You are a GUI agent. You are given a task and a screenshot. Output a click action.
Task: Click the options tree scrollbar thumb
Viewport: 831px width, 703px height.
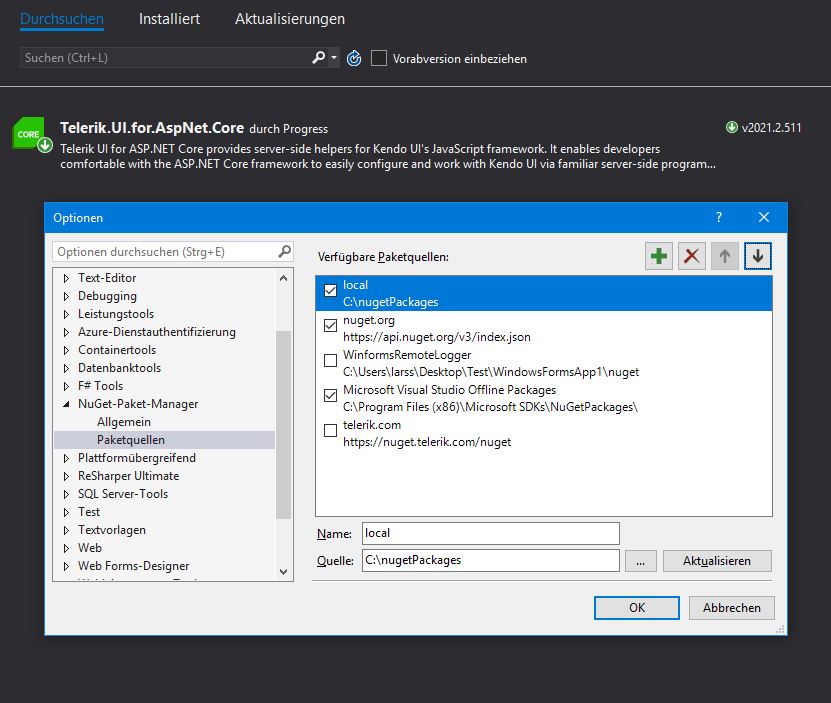coord(284,424)
